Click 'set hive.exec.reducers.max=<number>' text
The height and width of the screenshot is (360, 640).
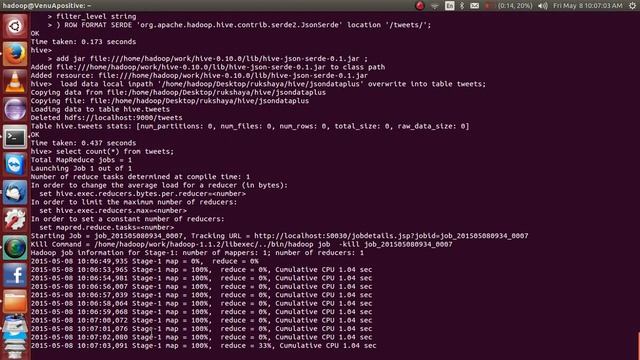pyautogui.click(x=113, y=211)
